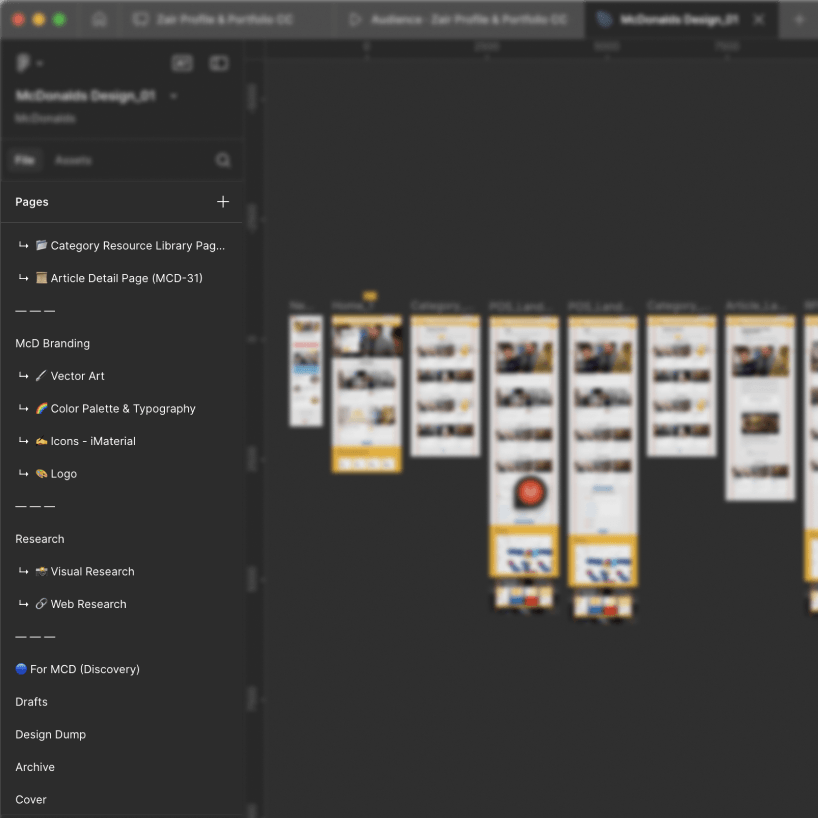Select For MCD (Discovery) page
818x818 pixels.
(122, 669)
